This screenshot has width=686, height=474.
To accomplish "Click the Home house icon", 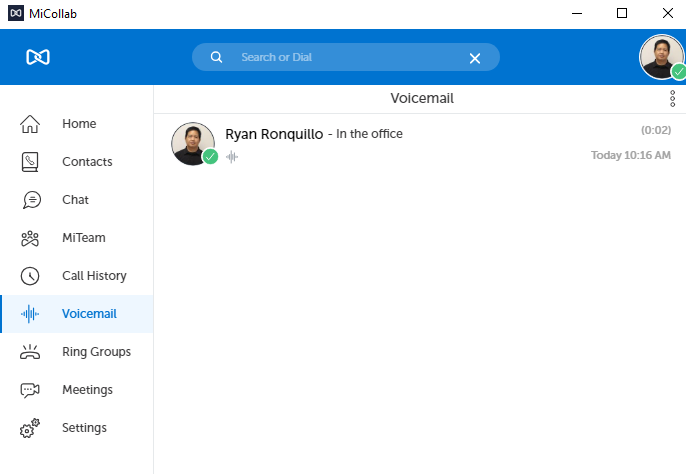I will pos(31,124).
